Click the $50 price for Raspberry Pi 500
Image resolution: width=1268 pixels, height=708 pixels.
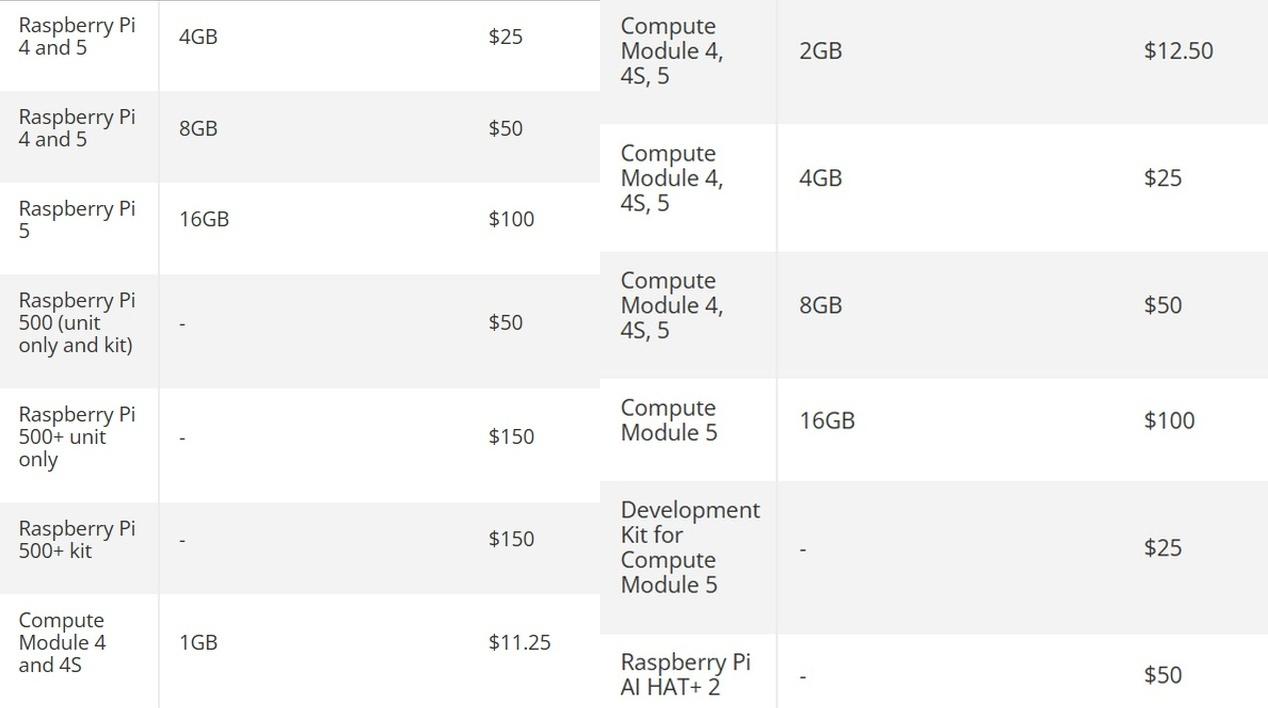[505, 323]
